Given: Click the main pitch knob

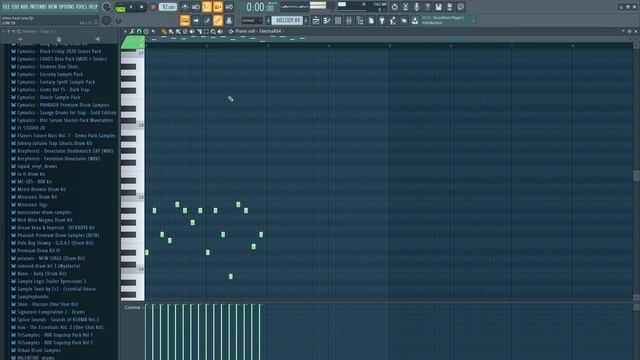Looking at the screenshot, I should [x=107, y=20].
